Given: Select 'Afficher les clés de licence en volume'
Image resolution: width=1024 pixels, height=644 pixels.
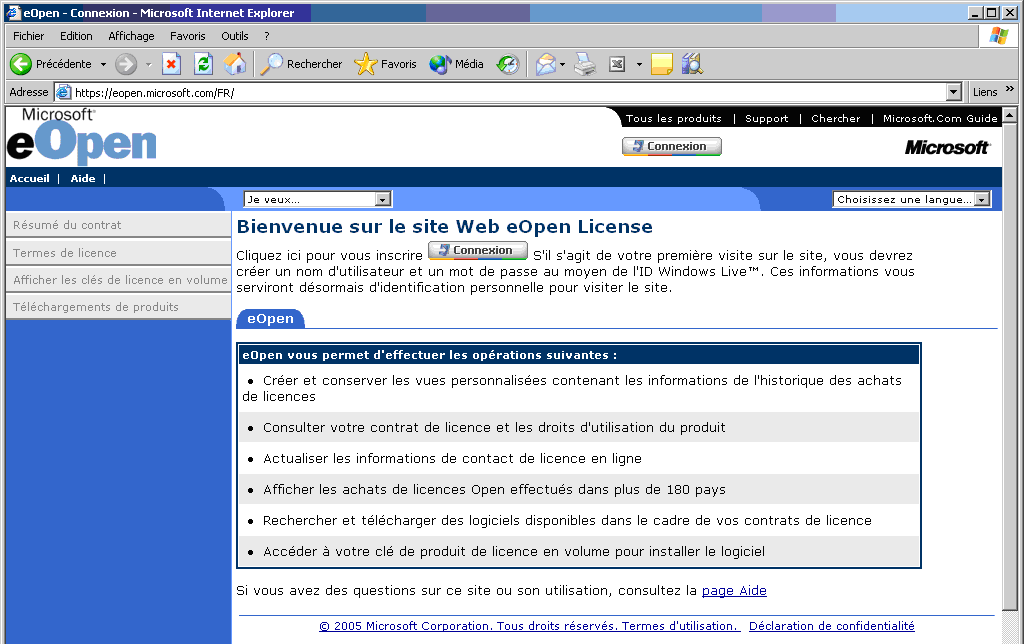Looking at the screenshot, I should (x=118, y=280).
